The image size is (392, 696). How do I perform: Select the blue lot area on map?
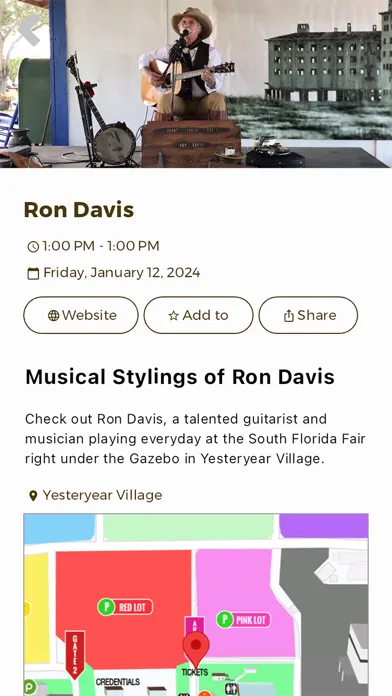click(x=59, y=529)
